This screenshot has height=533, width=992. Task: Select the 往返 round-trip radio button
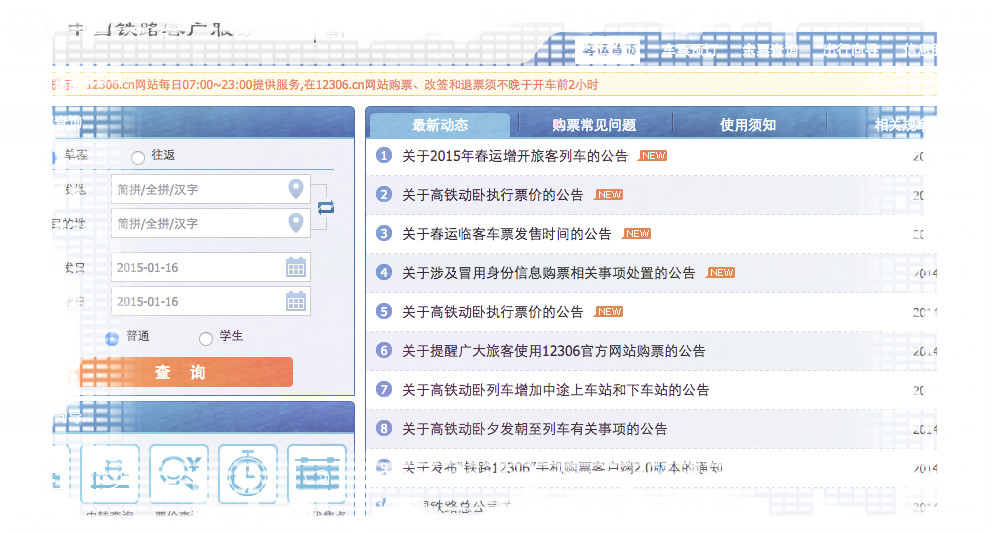click(x=138, y=157)
